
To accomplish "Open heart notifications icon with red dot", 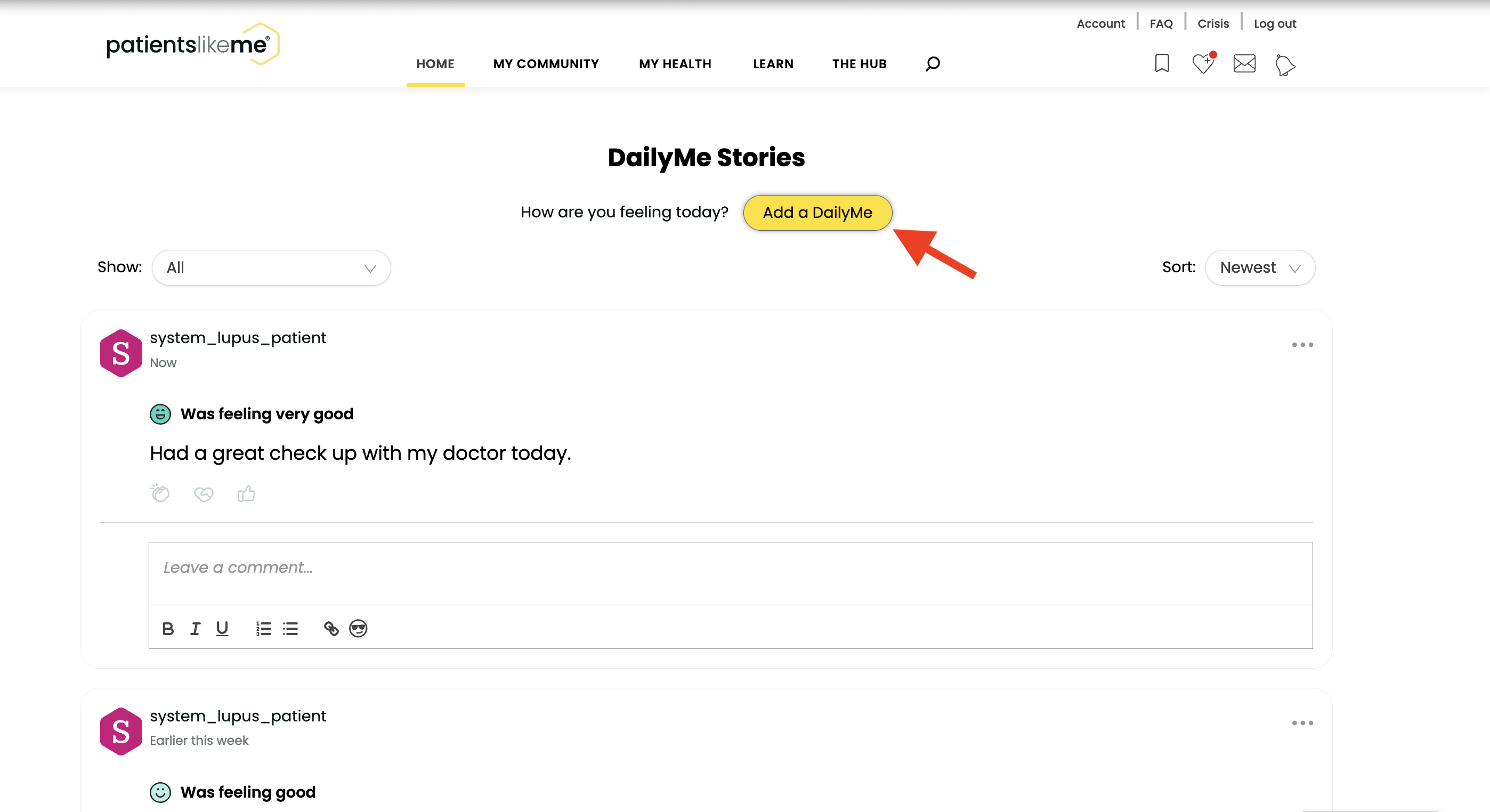I will coord(1204,62).
